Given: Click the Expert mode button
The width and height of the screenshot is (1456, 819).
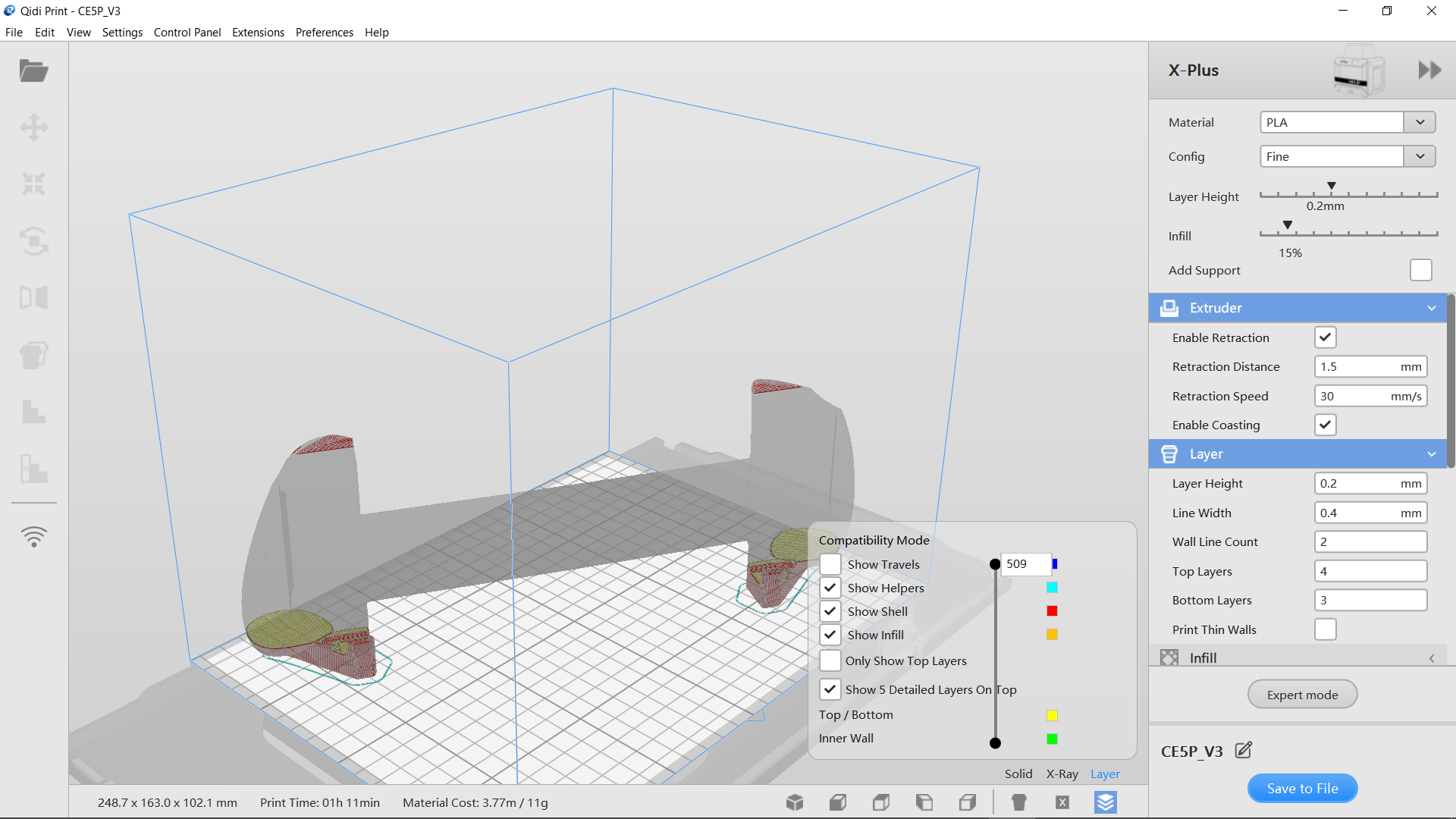Looking at the screenshot, I should click(1302, 695).
